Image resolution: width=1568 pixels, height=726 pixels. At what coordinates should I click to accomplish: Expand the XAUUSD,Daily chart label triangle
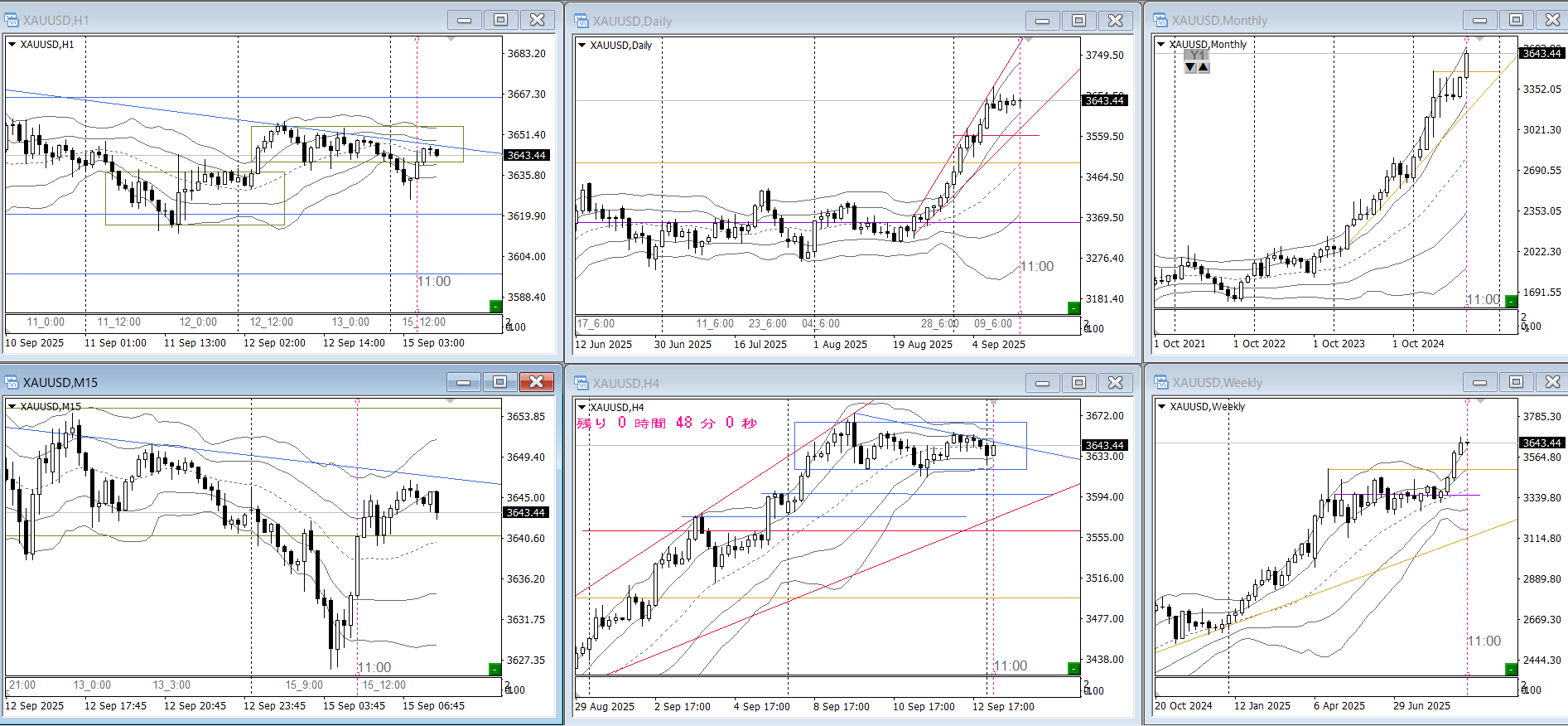click(581, 46)
